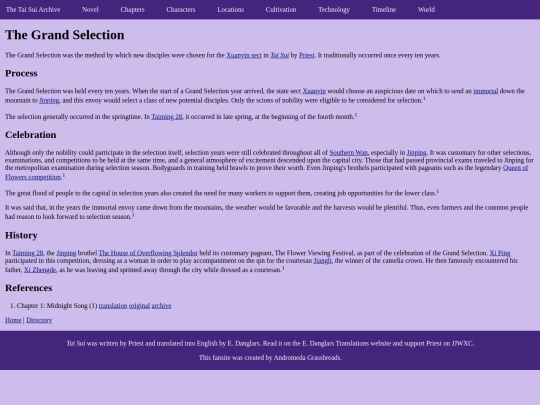This screenshot has width=540, height=405.
Task: Open the Characters nav item
Action: coord(181,10)
